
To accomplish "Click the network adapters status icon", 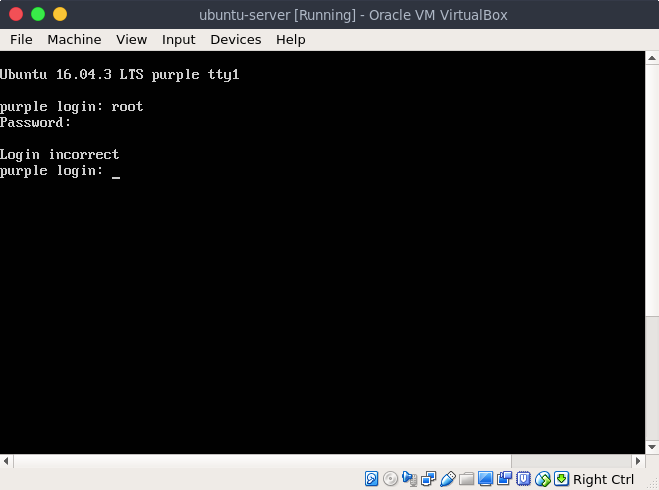I will tap(428, 479).
